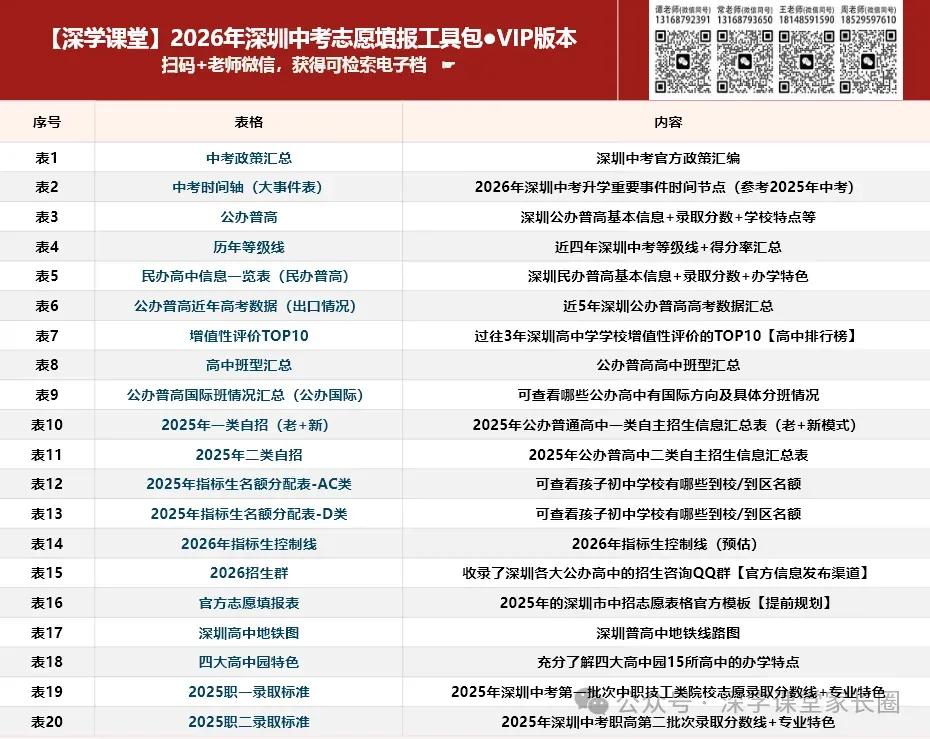
Task: Open the 中考政策汇总 table link
Action: [x=248, y=157]
